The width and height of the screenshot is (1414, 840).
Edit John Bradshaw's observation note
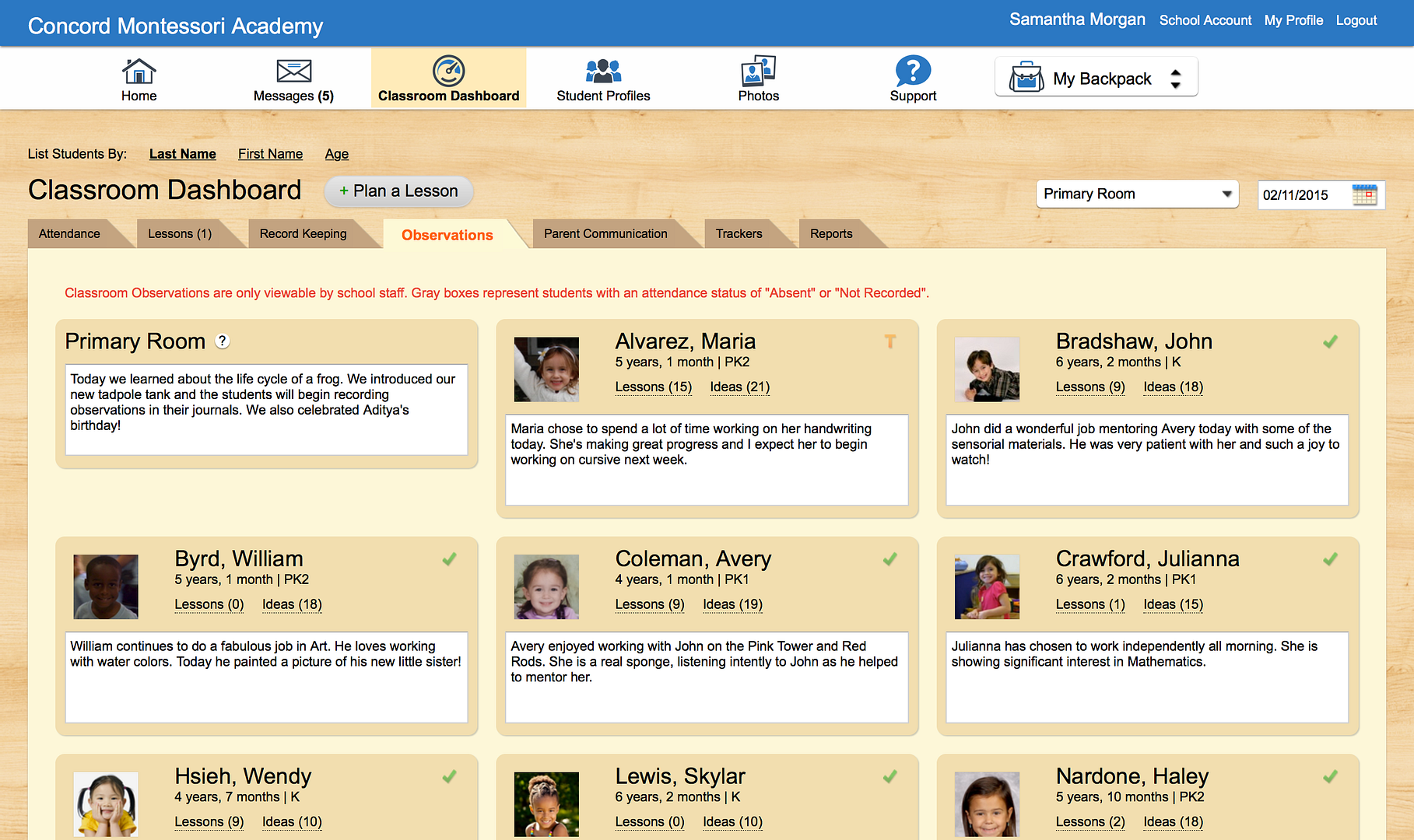[x=1147, y=460]
